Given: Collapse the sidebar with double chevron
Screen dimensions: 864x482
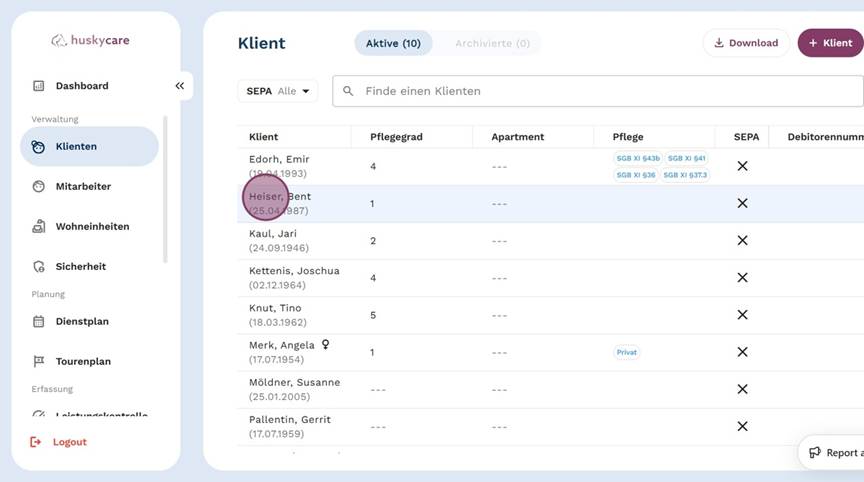Looking at the screenshot, I should tap(180, 86).
